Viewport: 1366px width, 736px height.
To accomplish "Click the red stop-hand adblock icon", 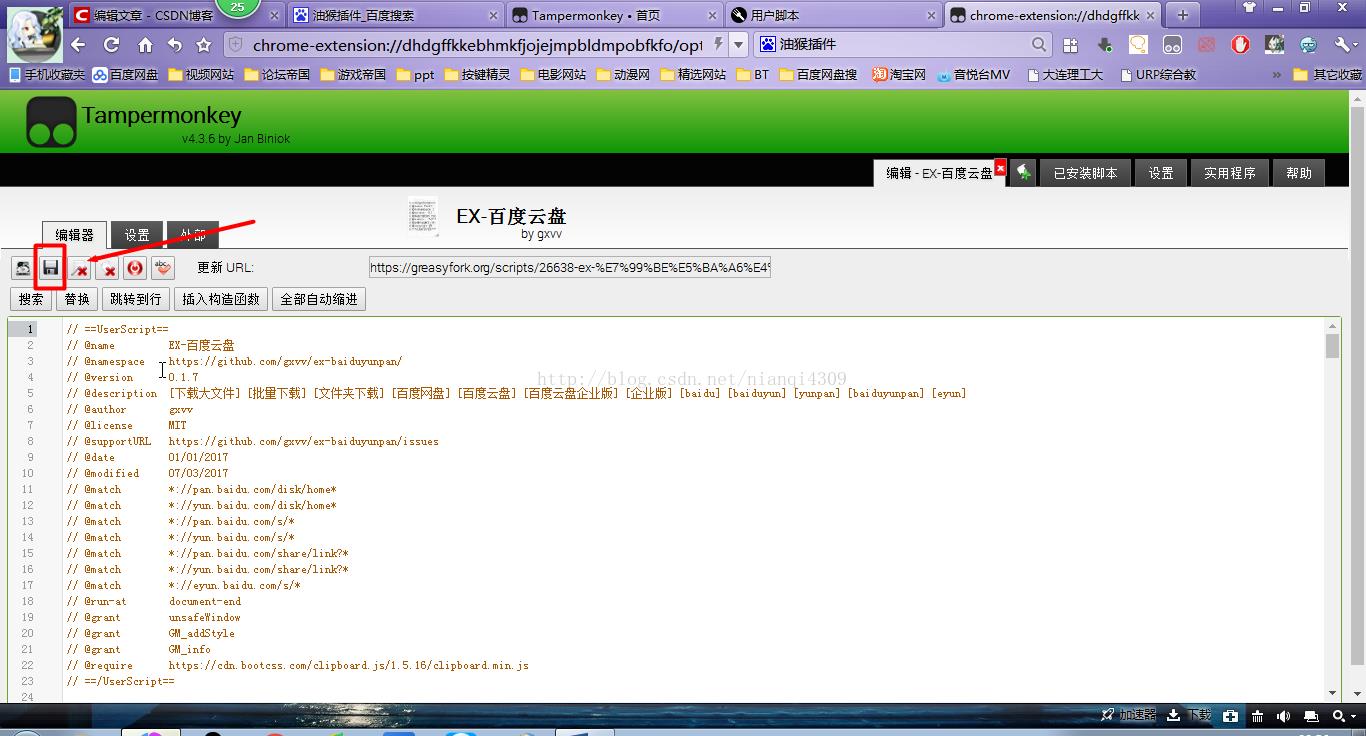I will [1240, 45].
